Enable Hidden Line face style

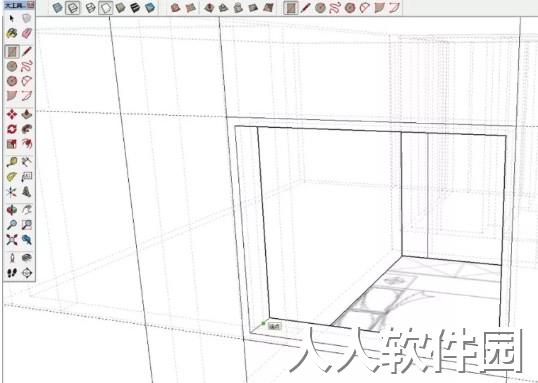(x=106, y=8)
